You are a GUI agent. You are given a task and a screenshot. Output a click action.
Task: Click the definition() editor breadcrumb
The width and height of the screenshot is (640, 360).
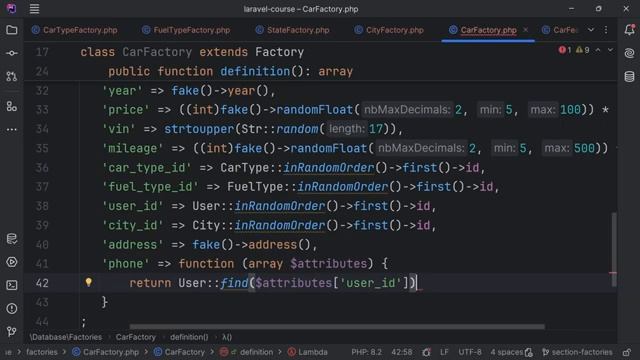[189, 337]
